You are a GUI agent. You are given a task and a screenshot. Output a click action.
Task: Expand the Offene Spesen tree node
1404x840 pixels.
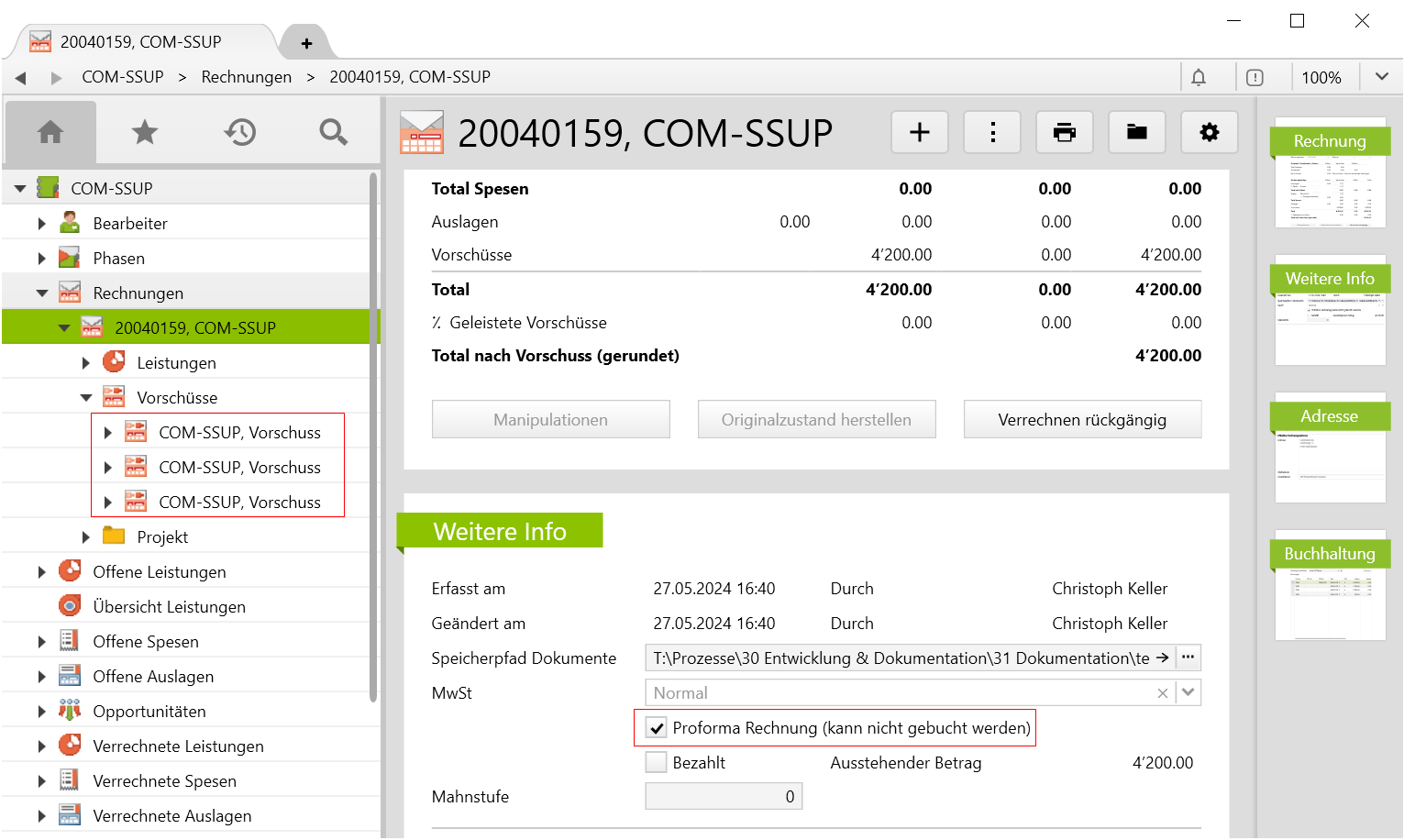coord(41,642)
